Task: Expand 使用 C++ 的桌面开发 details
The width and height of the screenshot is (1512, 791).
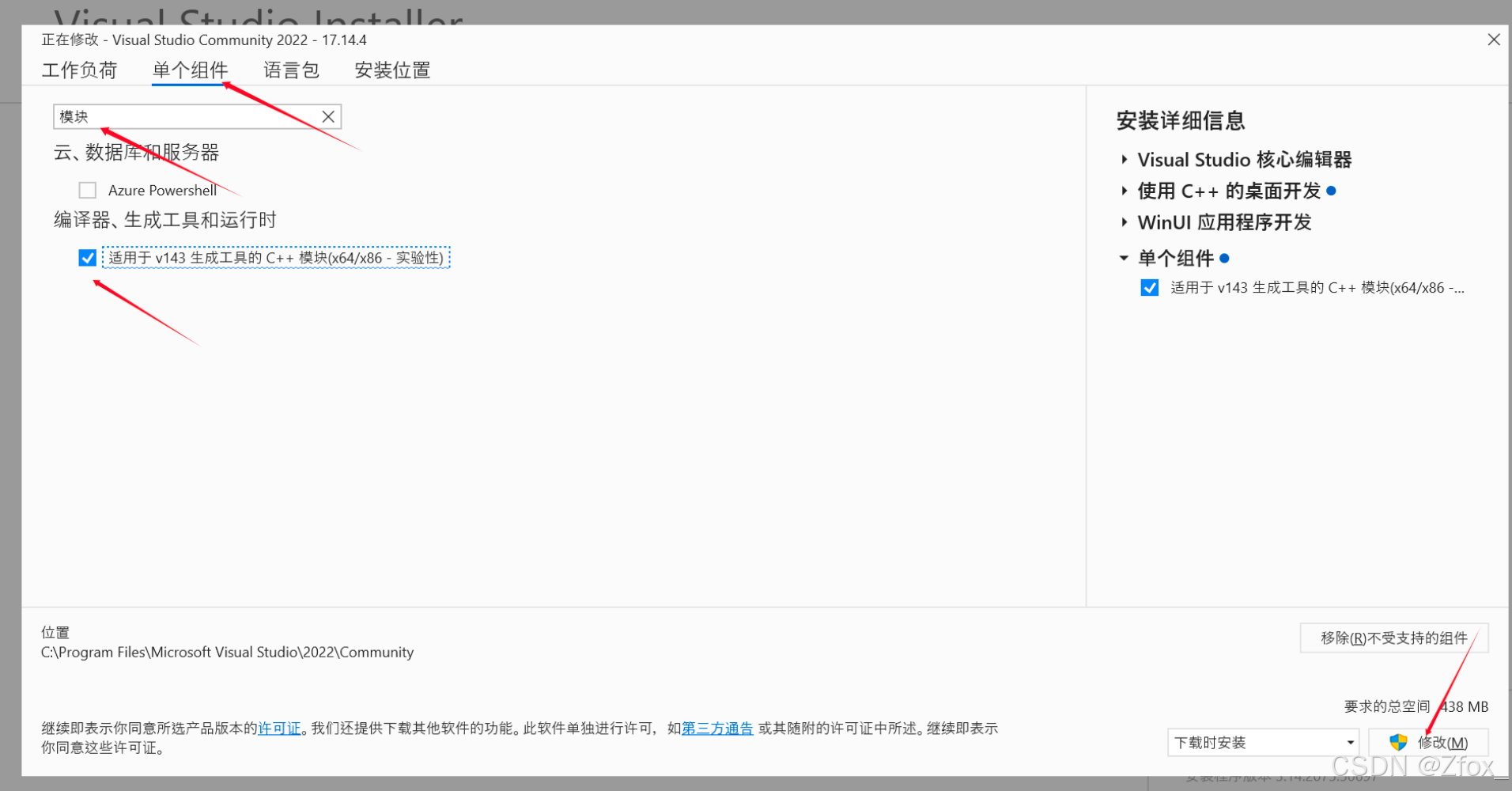Action: pyautogui.click(x=1124, y=191)
